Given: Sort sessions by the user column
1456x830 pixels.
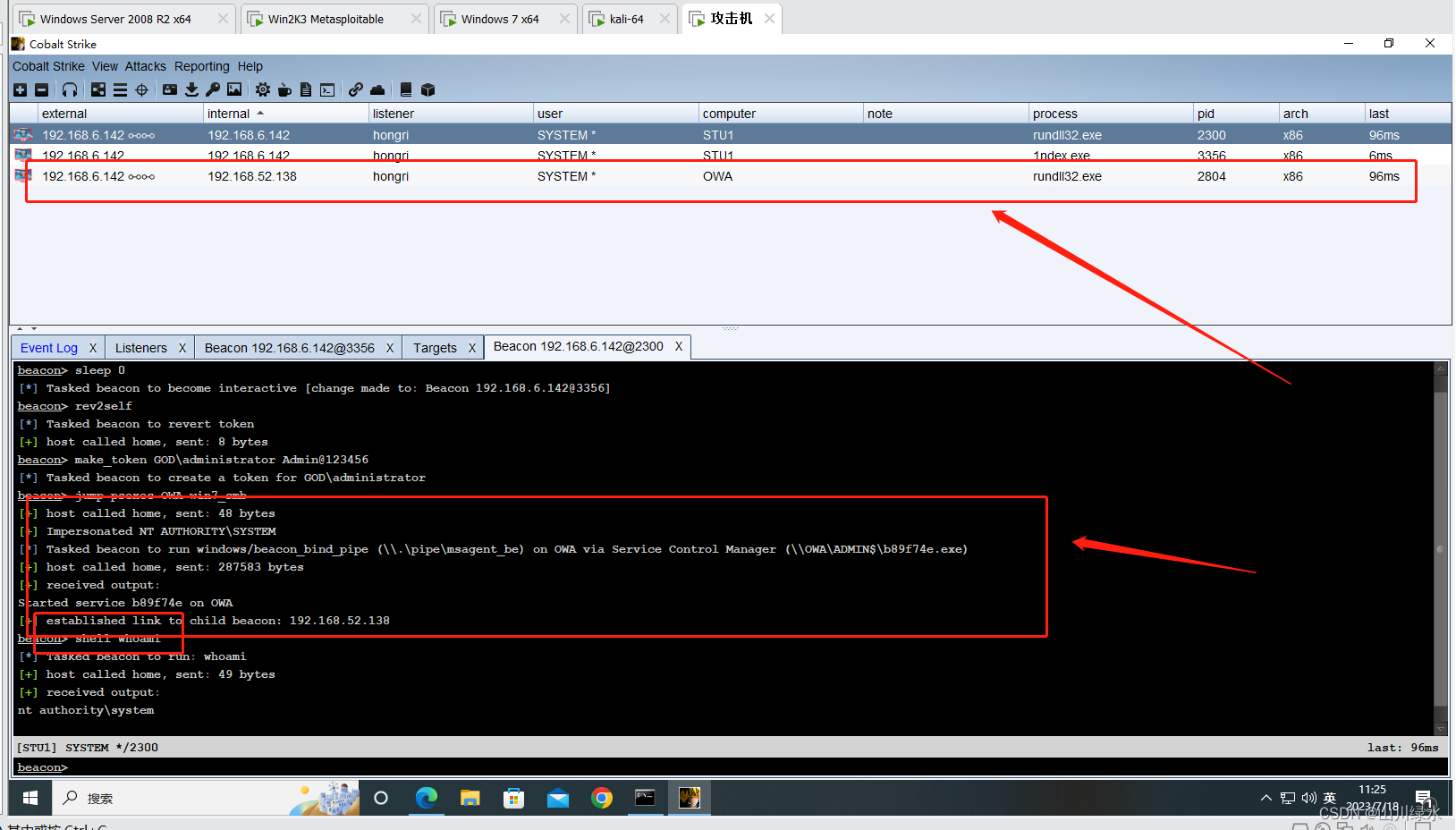Looking at the screenshot, I should click(616, 114).
